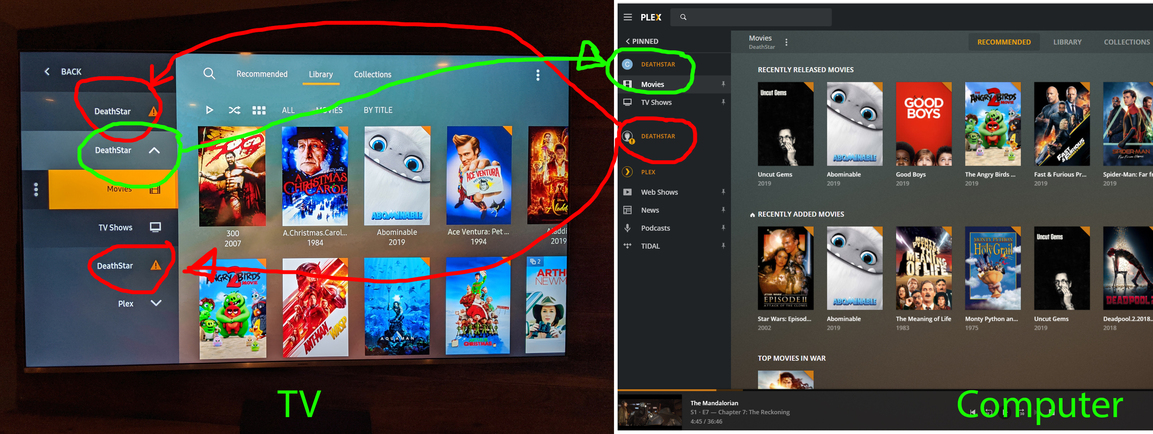Open the RECENTLY RELEASED MOVIES heading on Computer

pos(805,70)
